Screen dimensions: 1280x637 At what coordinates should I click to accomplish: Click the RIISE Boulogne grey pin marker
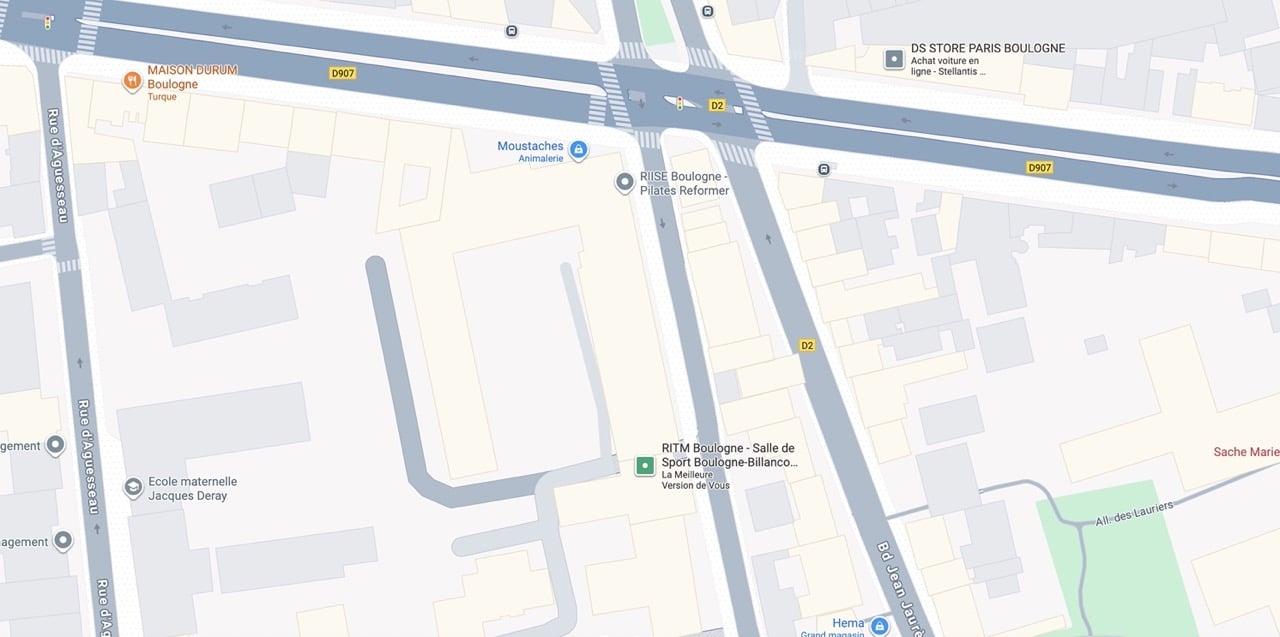point(625,183)
